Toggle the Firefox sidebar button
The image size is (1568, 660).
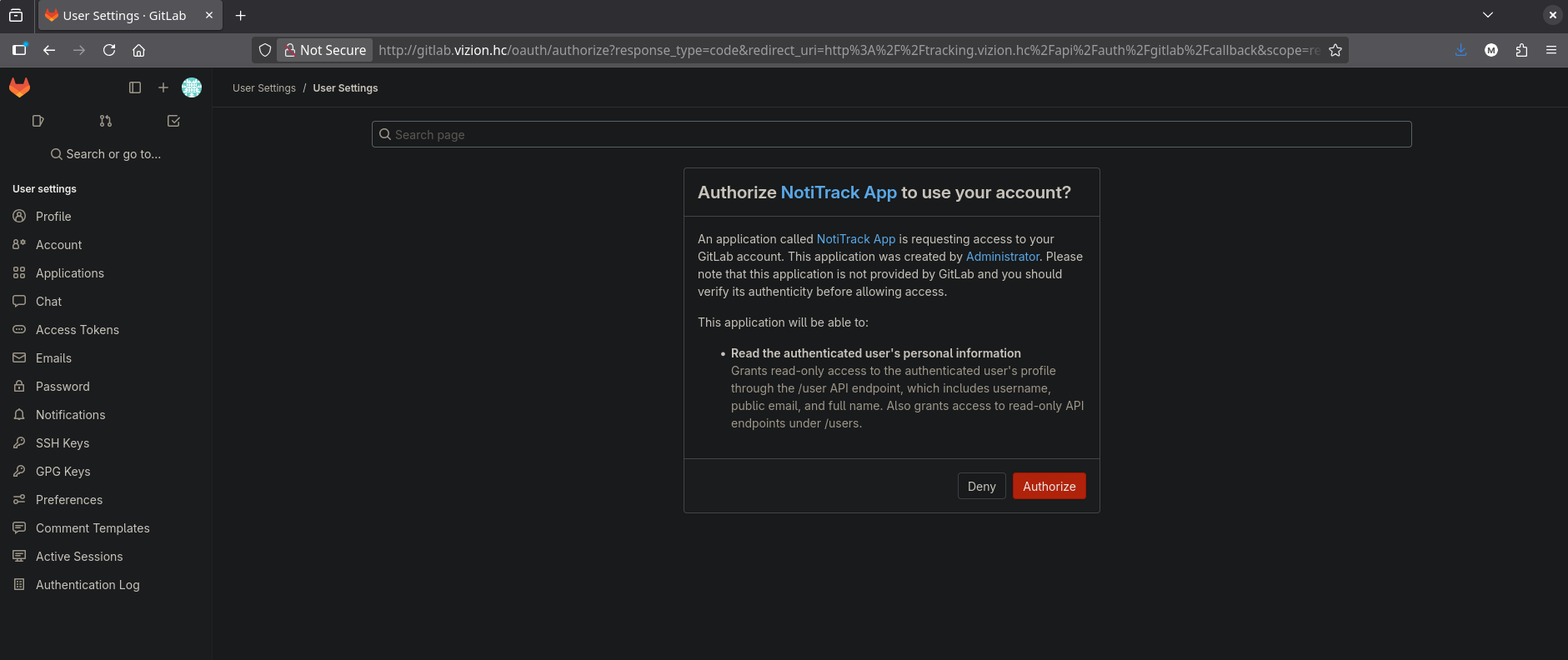click(19, 50)
